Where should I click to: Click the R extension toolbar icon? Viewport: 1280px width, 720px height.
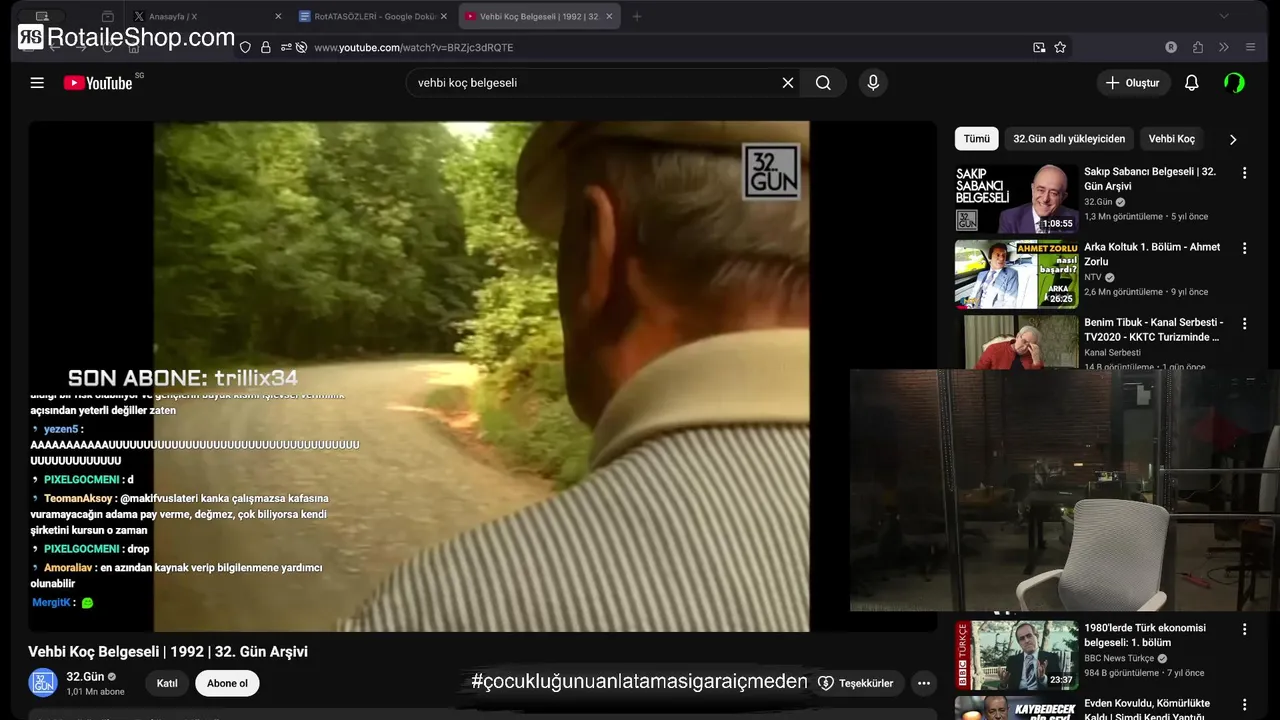coord(1171,47)
